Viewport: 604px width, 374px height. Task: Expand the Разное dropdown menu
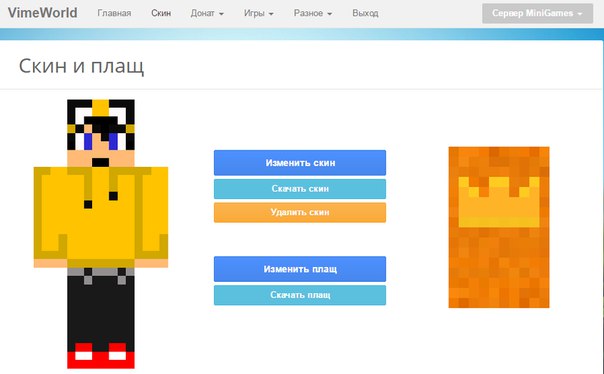(313, 13)
